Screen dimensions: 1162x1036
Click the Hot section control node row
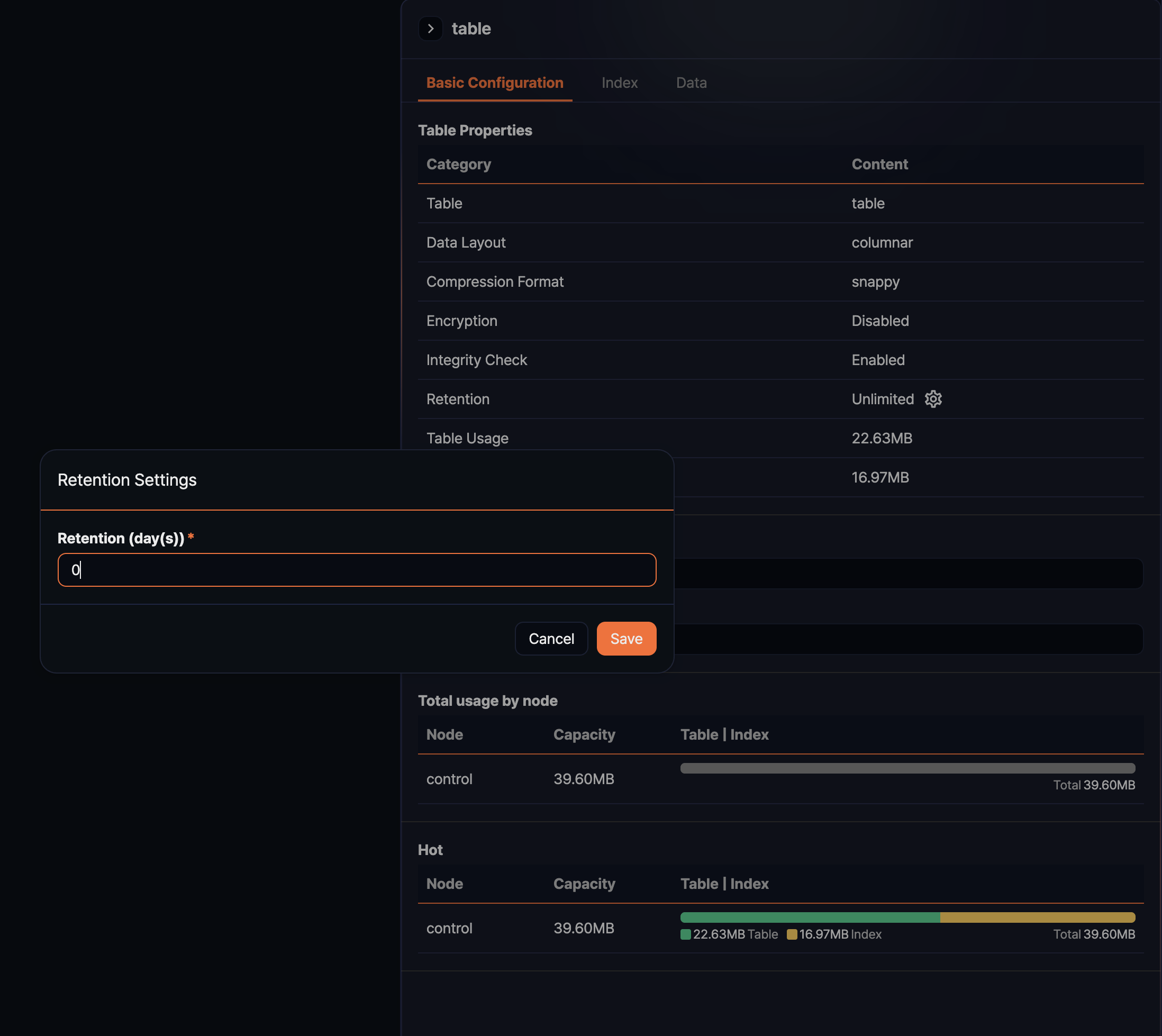[449, 929]
